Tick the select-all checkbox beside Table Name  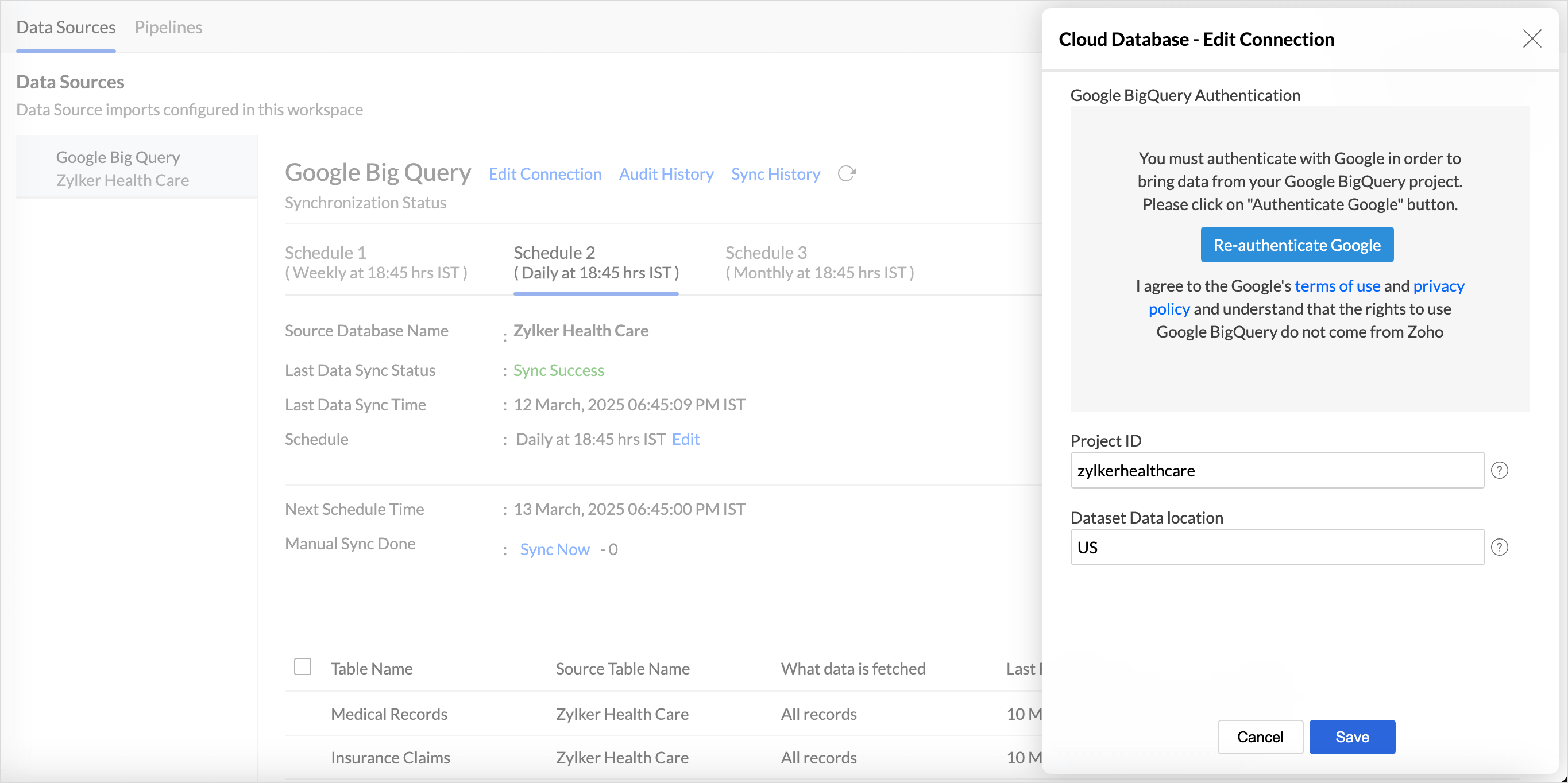tap(303, 667)
